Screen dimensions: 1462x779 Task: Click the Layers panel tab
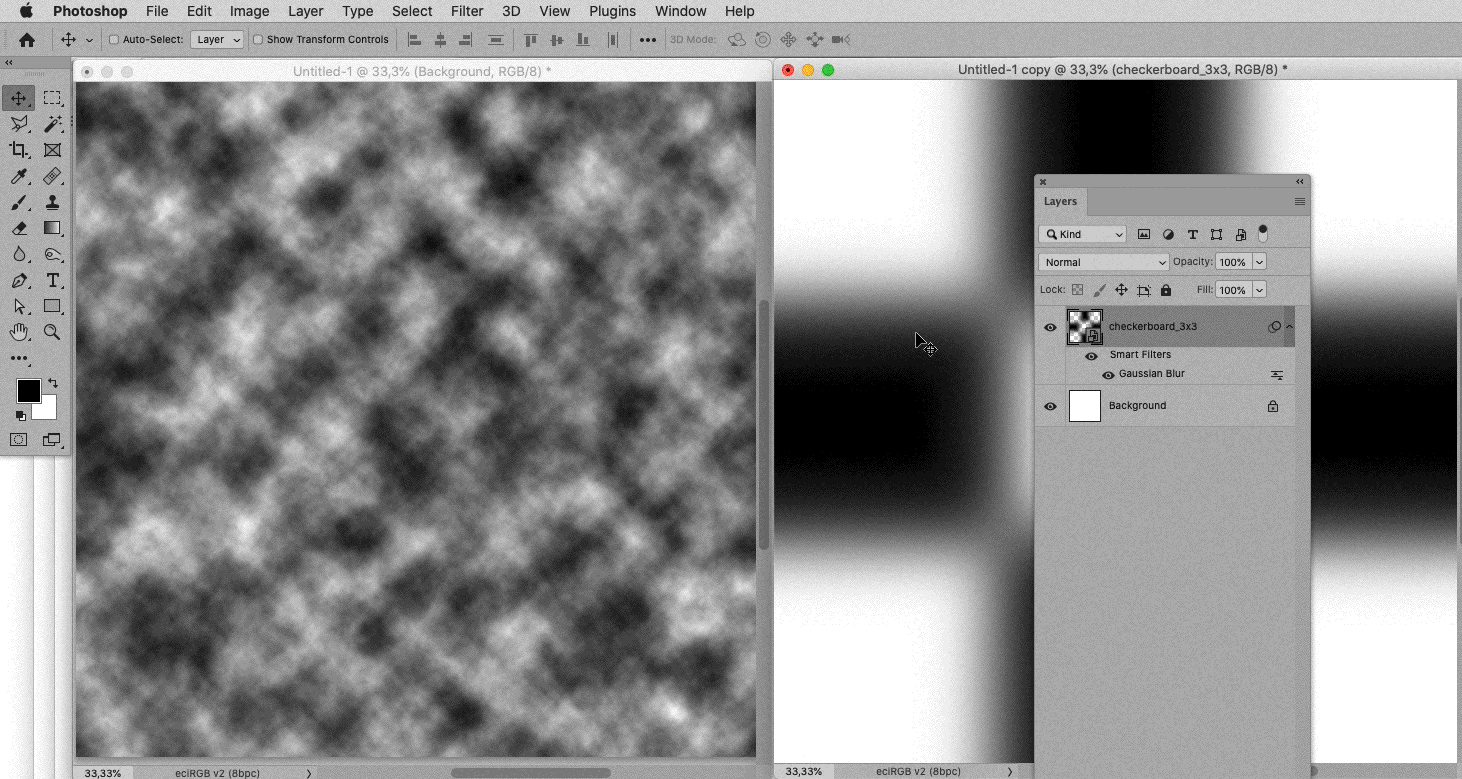[x=1060, y=201]
